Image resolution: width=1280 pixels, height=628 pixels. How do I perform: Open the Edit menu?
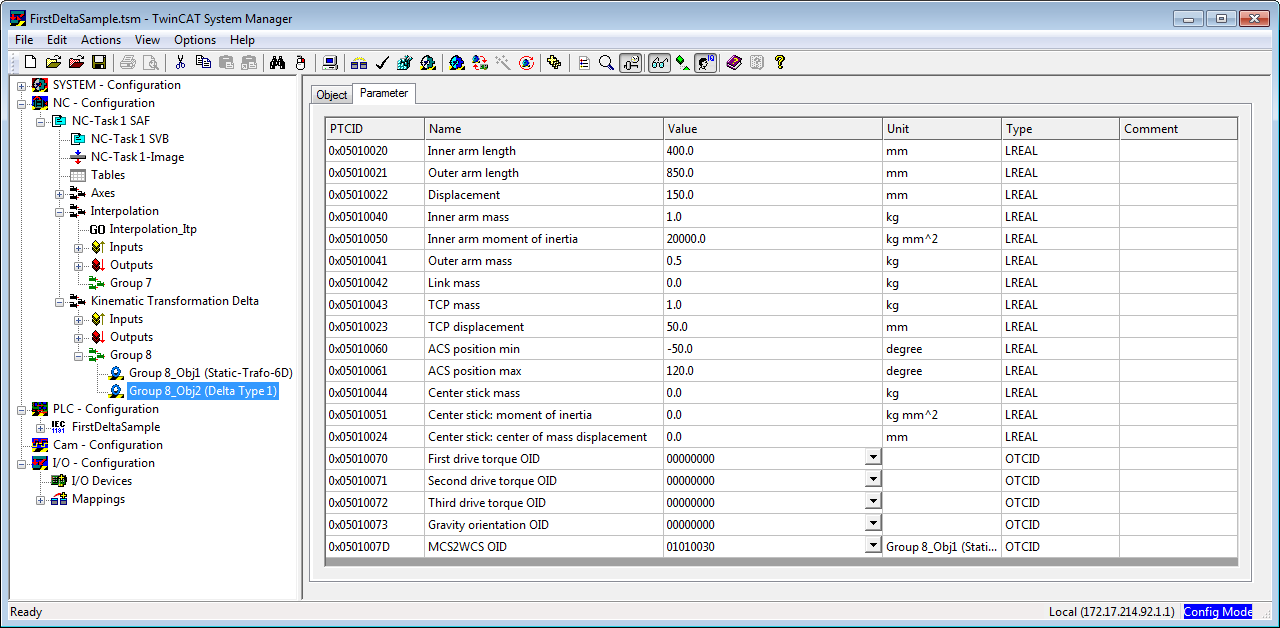click(x=57, y=40)
